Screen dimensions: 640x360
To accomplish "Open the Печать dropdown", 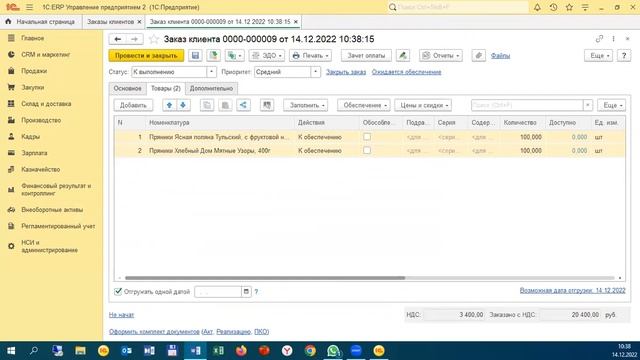I will 310,56.
